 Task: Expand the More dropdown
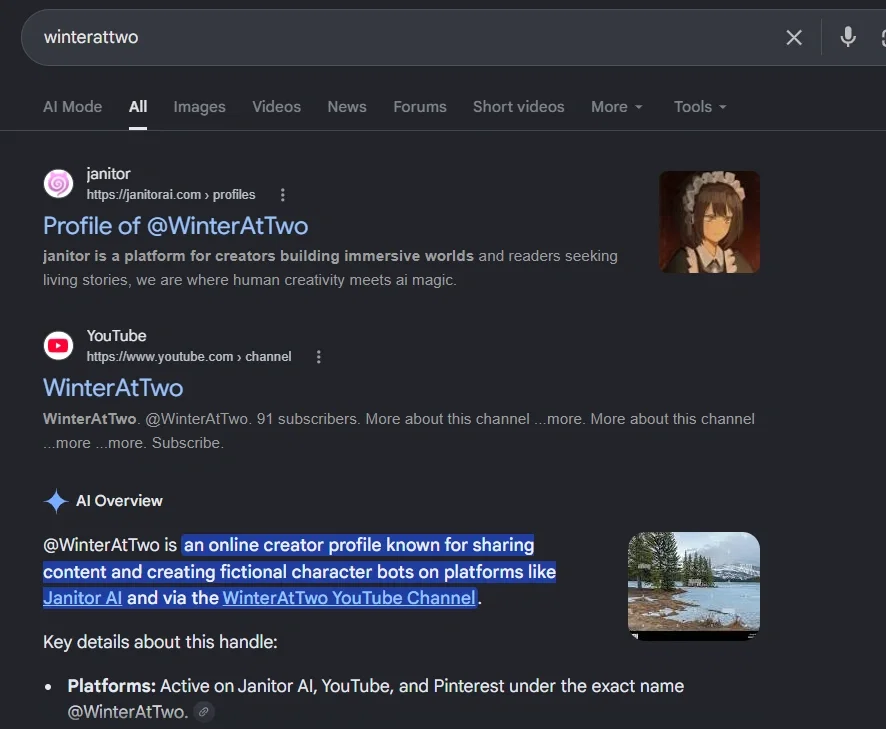(x=616, y=107)
